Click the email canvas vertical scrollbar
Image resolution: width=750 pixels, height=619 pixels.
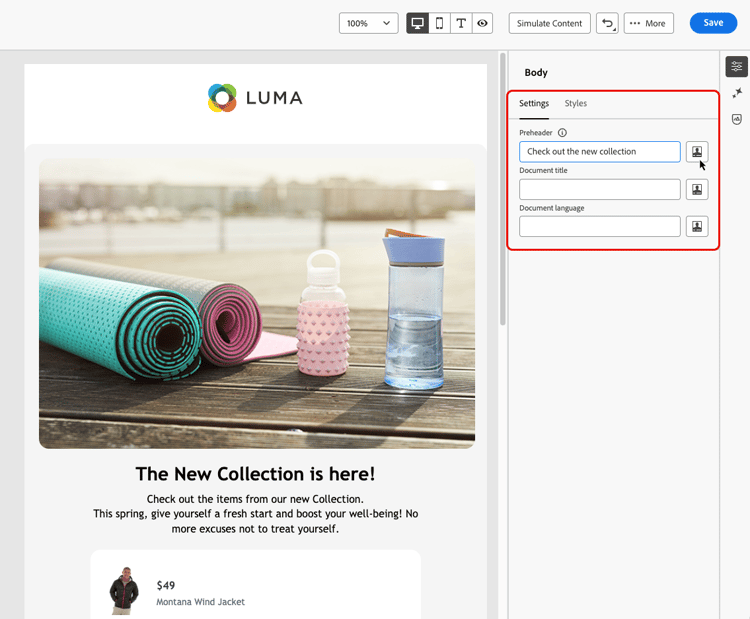[x=502, y=189]
